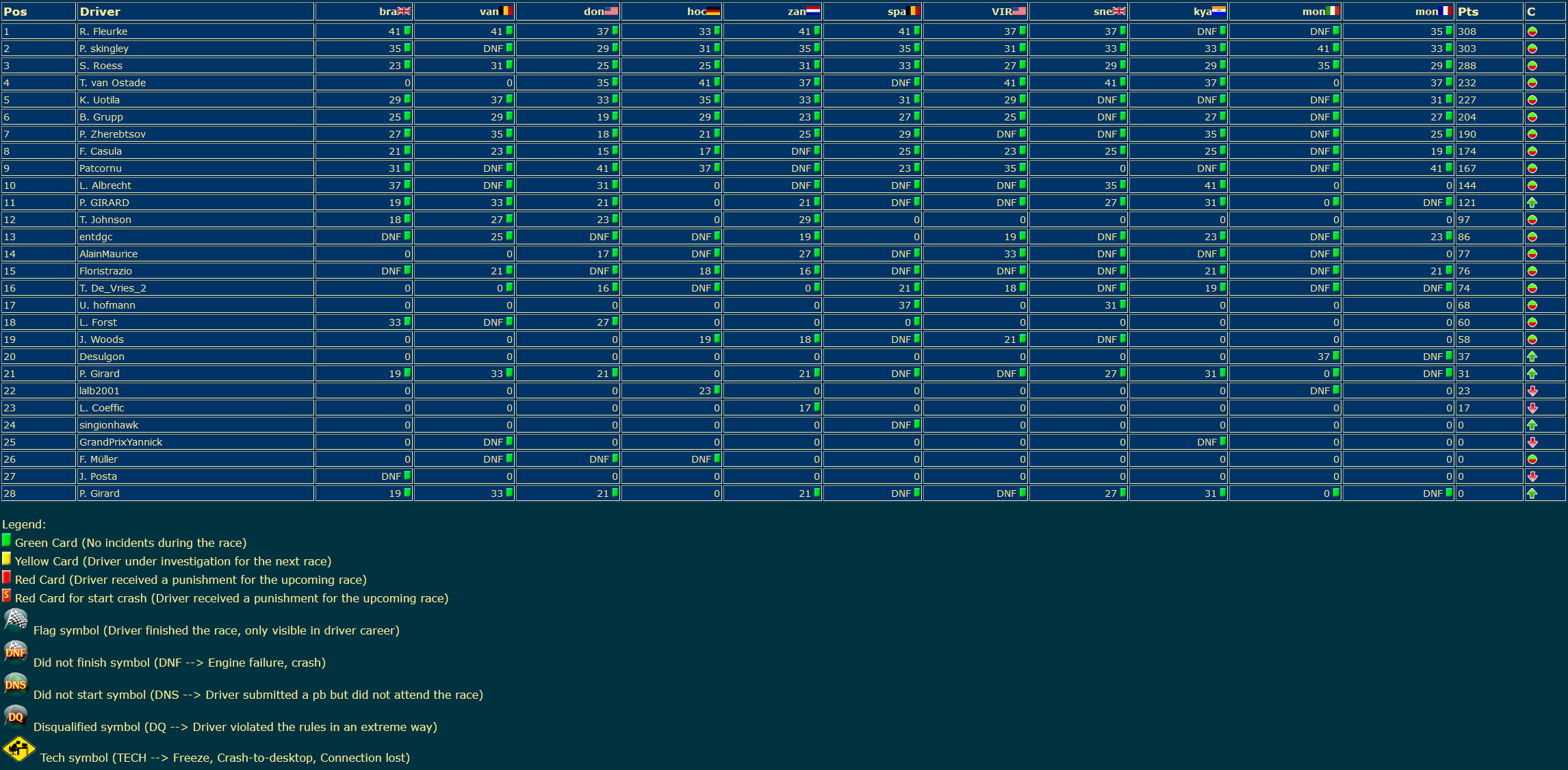Click driver name R. Fleurke
The width and height of the screenshot is (1568, 770).
coord(103,31)
